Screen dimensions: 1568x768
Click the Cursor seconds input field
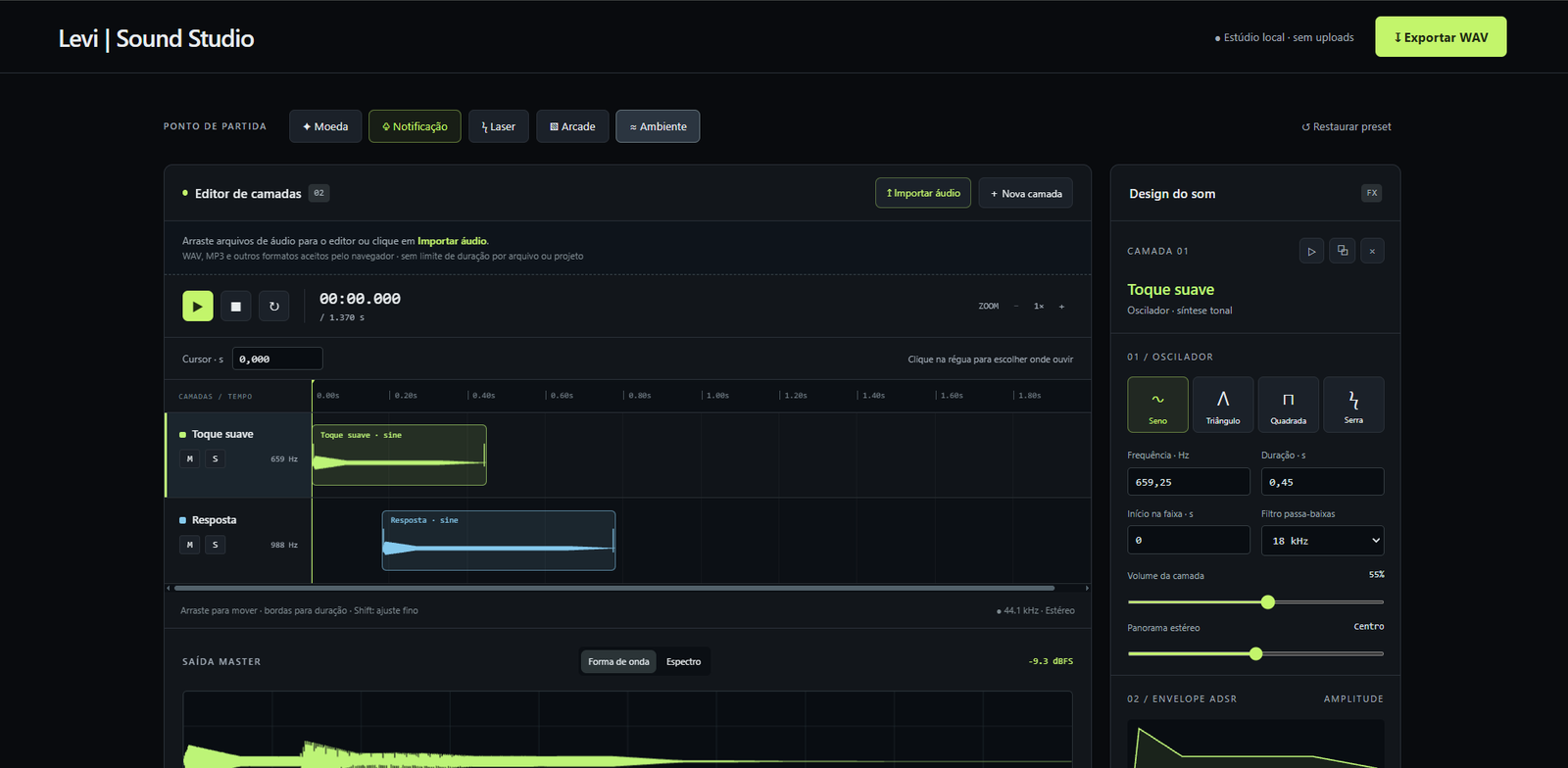tap(277, 359)
